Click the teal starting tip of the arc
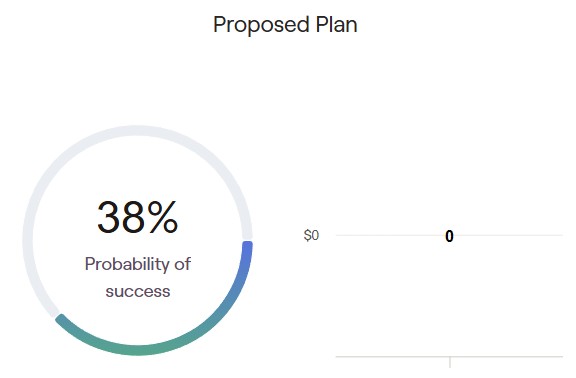Viewport: 576px width, 378px height. coord(61,319)
